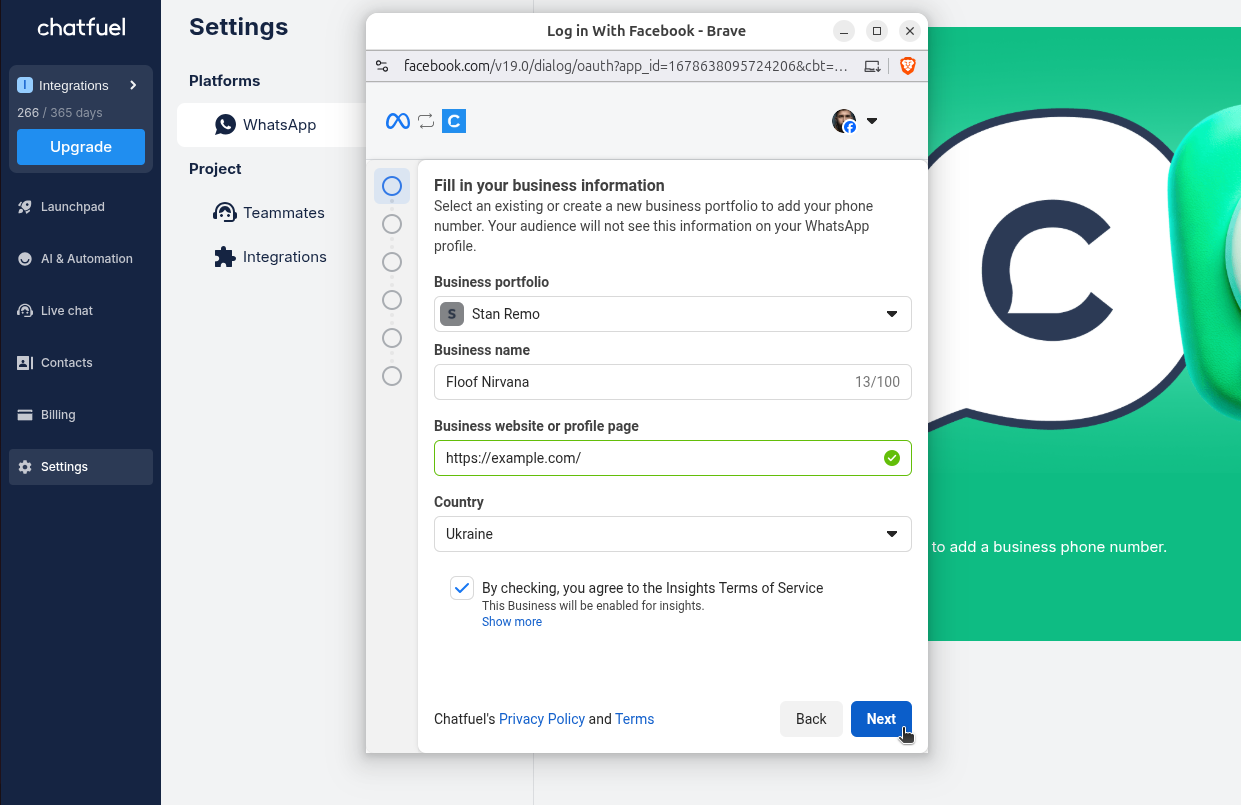Open the Billing section
The height and width of the screenshot is (805, 1241).
coord(81,415)
